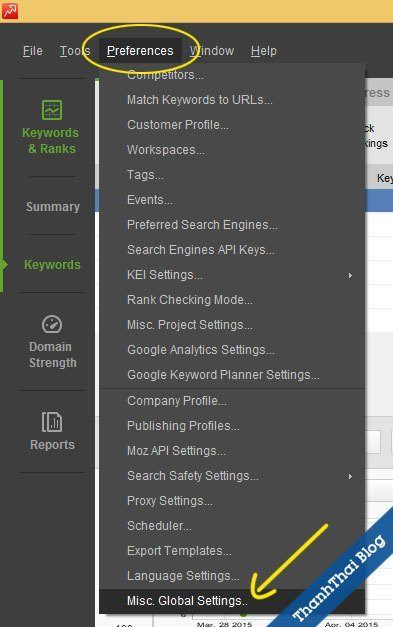This screenshot has height=627, width=393.
Task: Open the File menu
Action: tap(32, 51)
